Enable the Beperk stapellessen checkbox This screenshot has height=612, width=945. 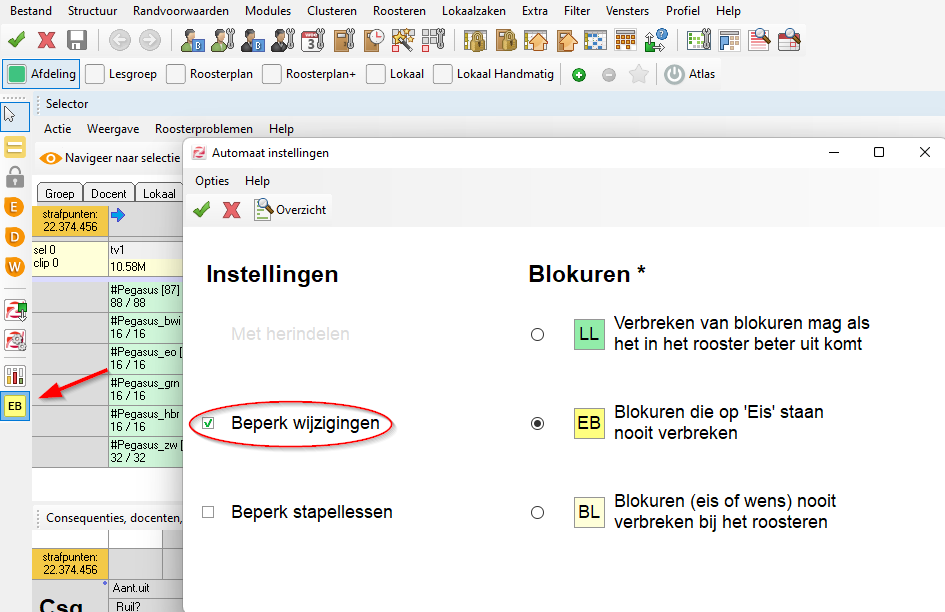pyautogui.click(x=208, y=512)
